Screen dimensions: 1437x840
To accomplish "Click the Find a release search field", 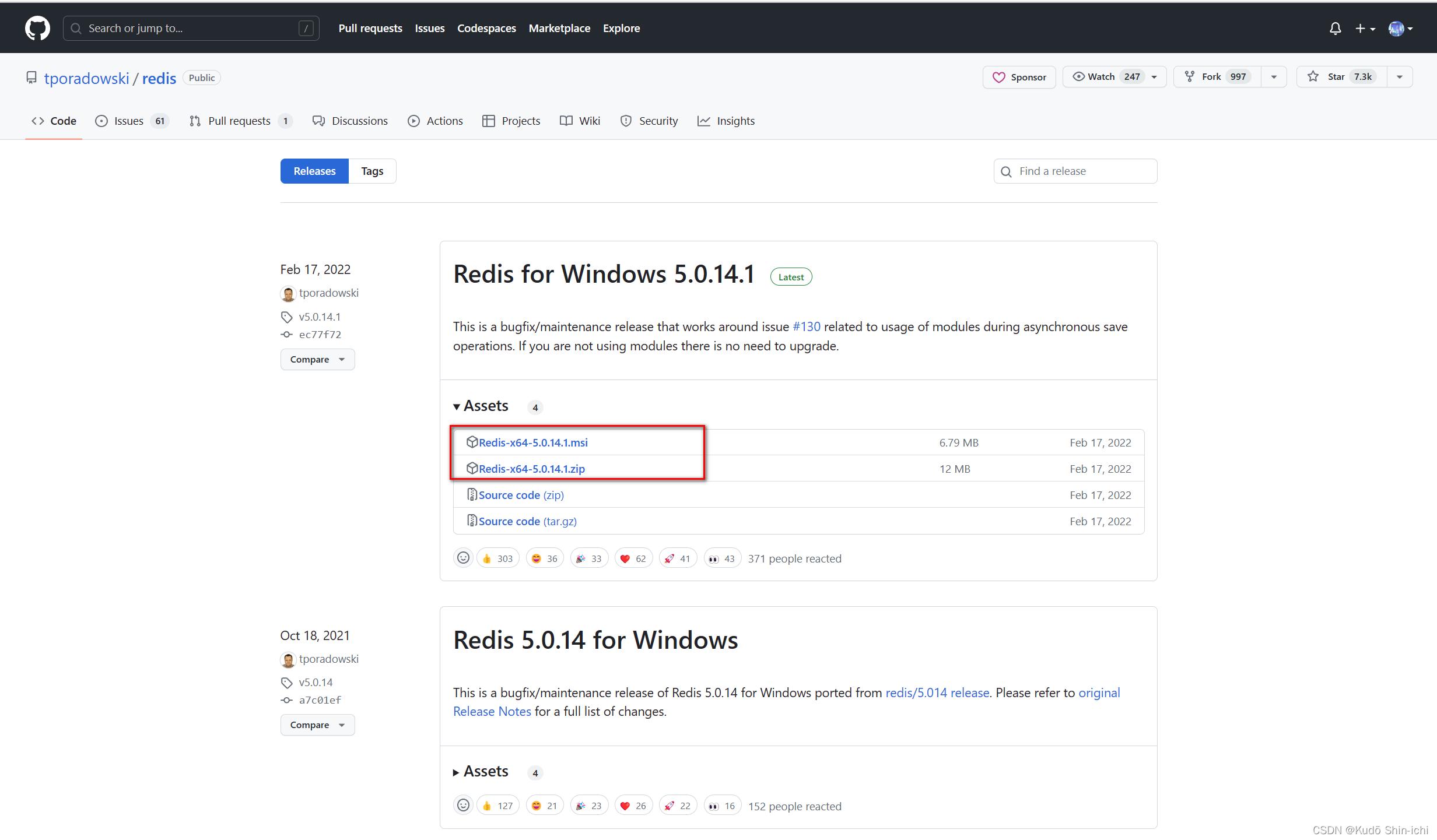I will click(x=1075, y=170).
